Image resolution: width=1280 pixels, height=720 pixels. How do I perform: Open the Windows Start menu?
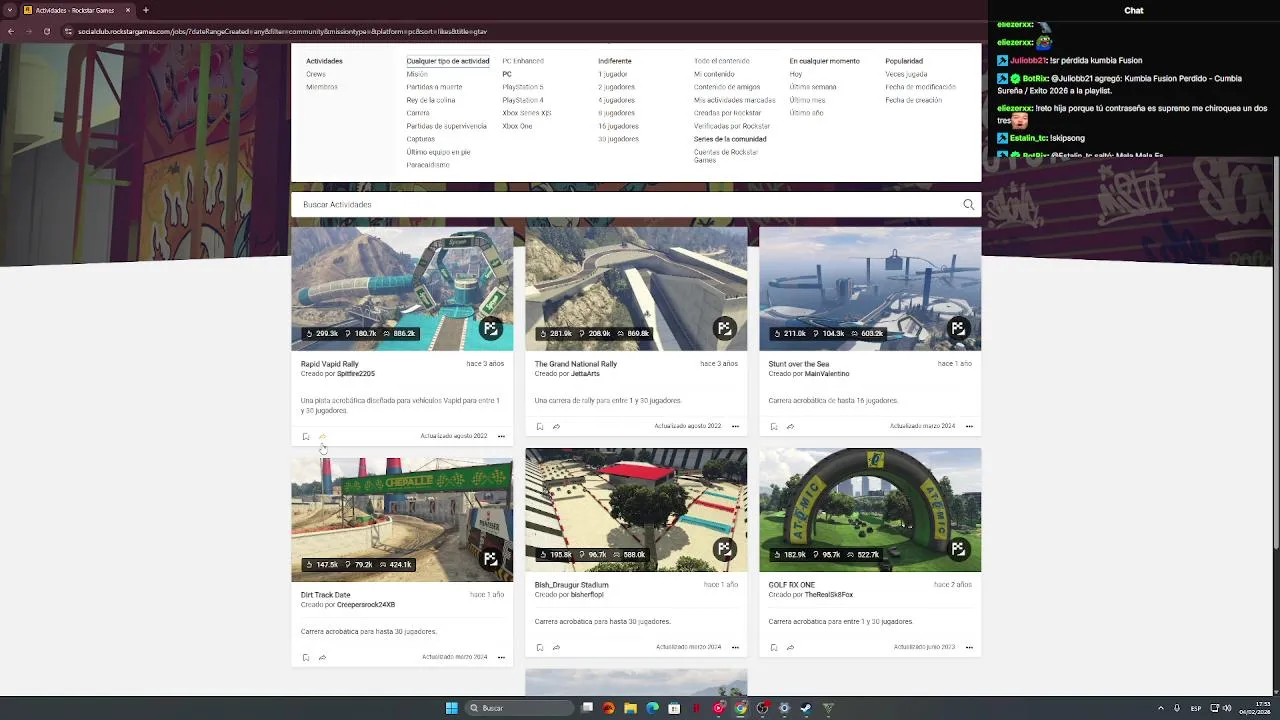click(x=451, y=708)
